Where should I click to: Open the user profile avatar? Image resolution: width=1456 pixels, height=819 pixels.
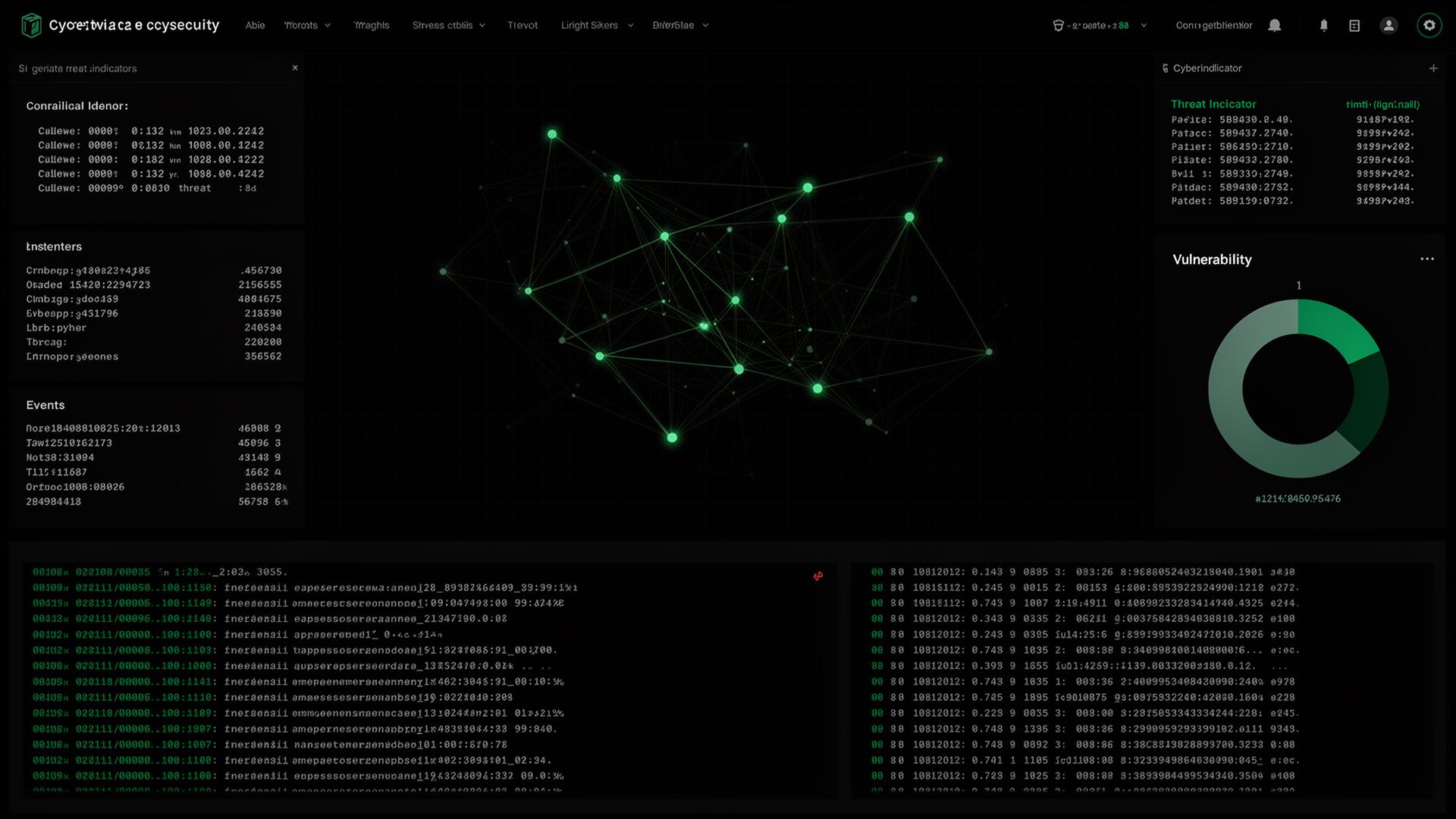(x=1389, y=25)
